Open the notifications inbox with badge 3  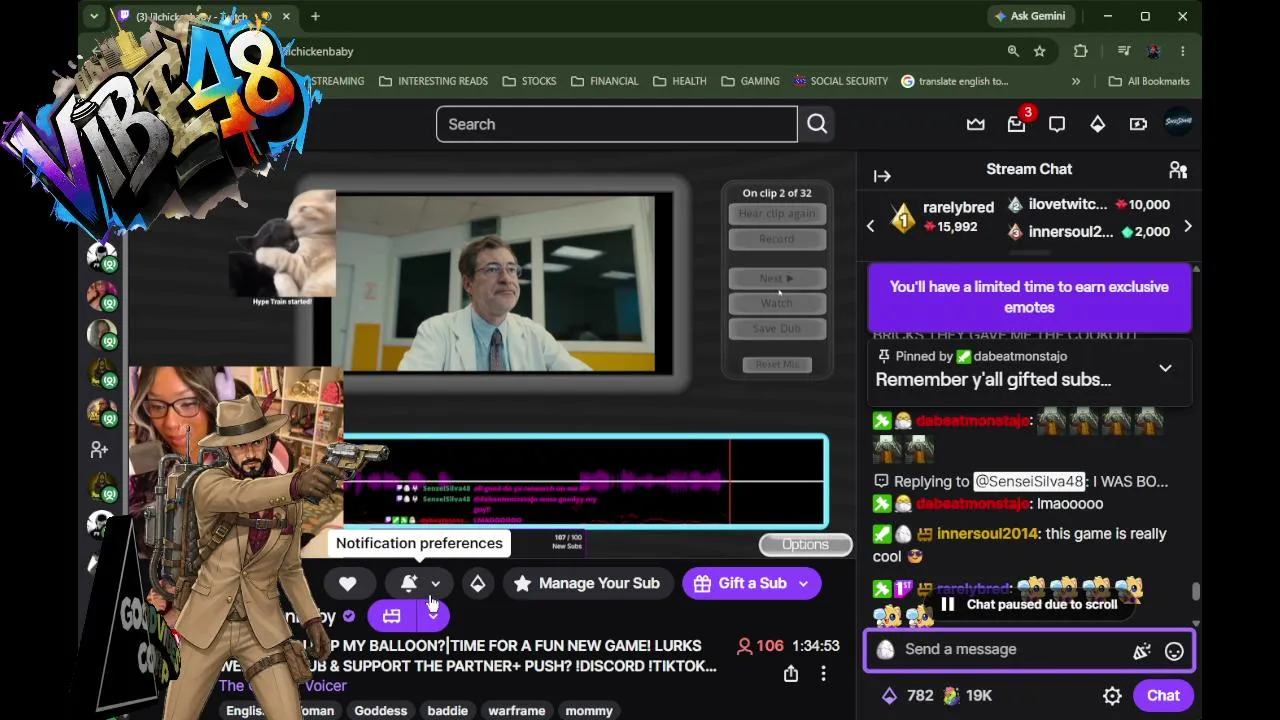tap(1016, 124)
